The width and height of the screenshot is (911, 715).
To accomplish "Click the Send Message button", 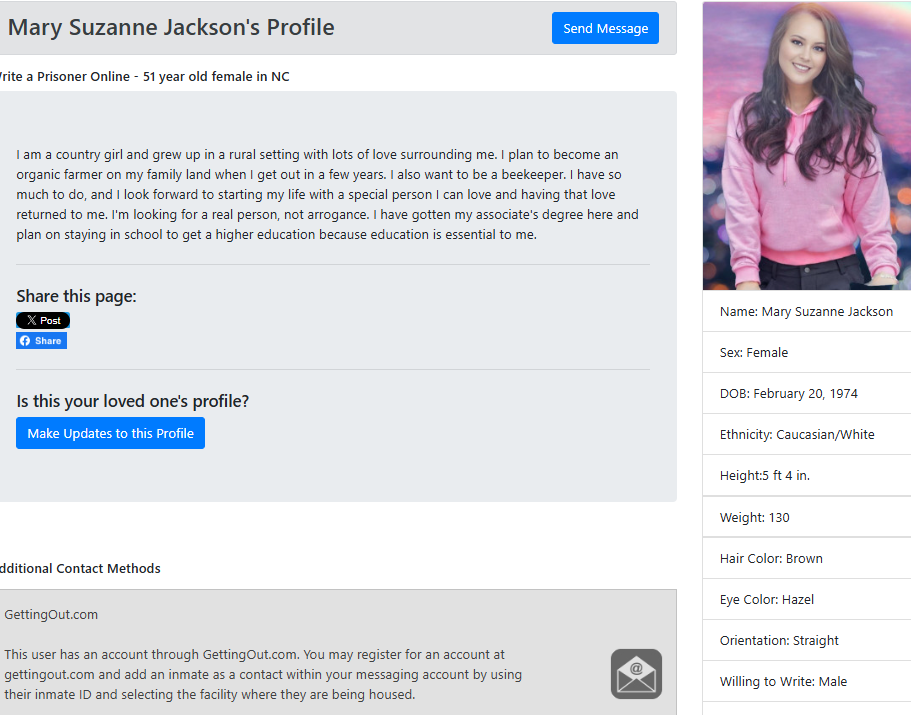I will (605, 28).
